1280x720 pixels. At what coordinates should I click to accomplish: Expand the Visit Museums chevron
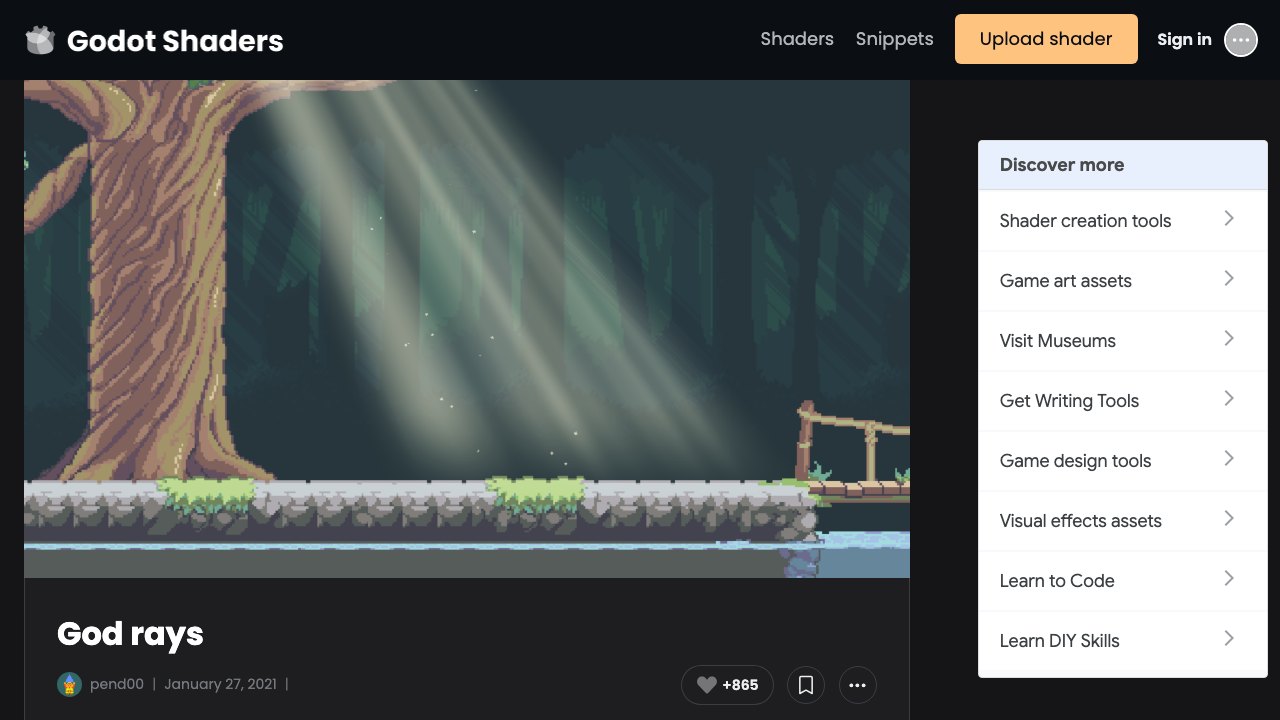1230,338
